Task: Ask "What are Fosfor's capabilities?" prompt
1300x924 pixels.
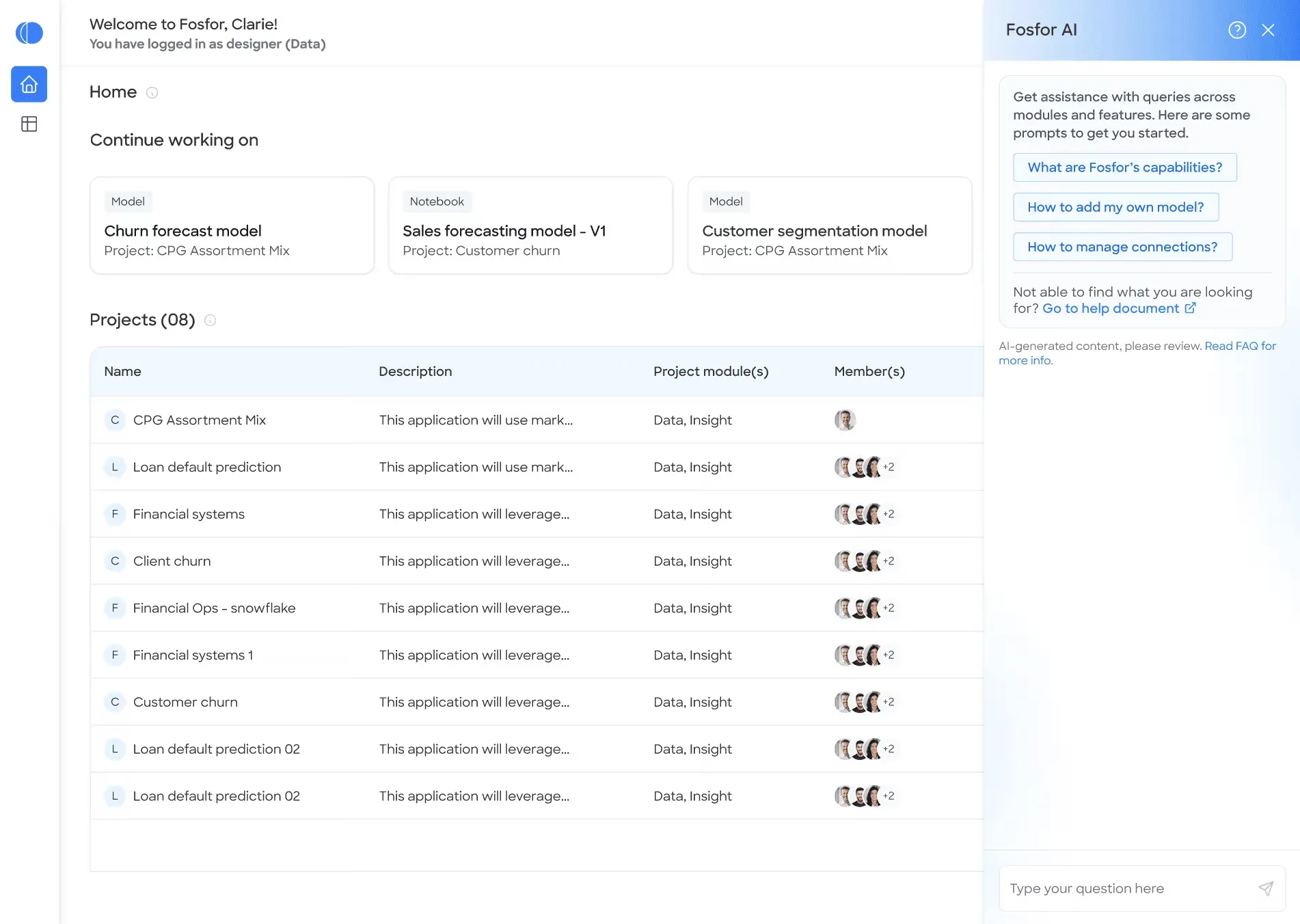Action: pos(1124,167)
